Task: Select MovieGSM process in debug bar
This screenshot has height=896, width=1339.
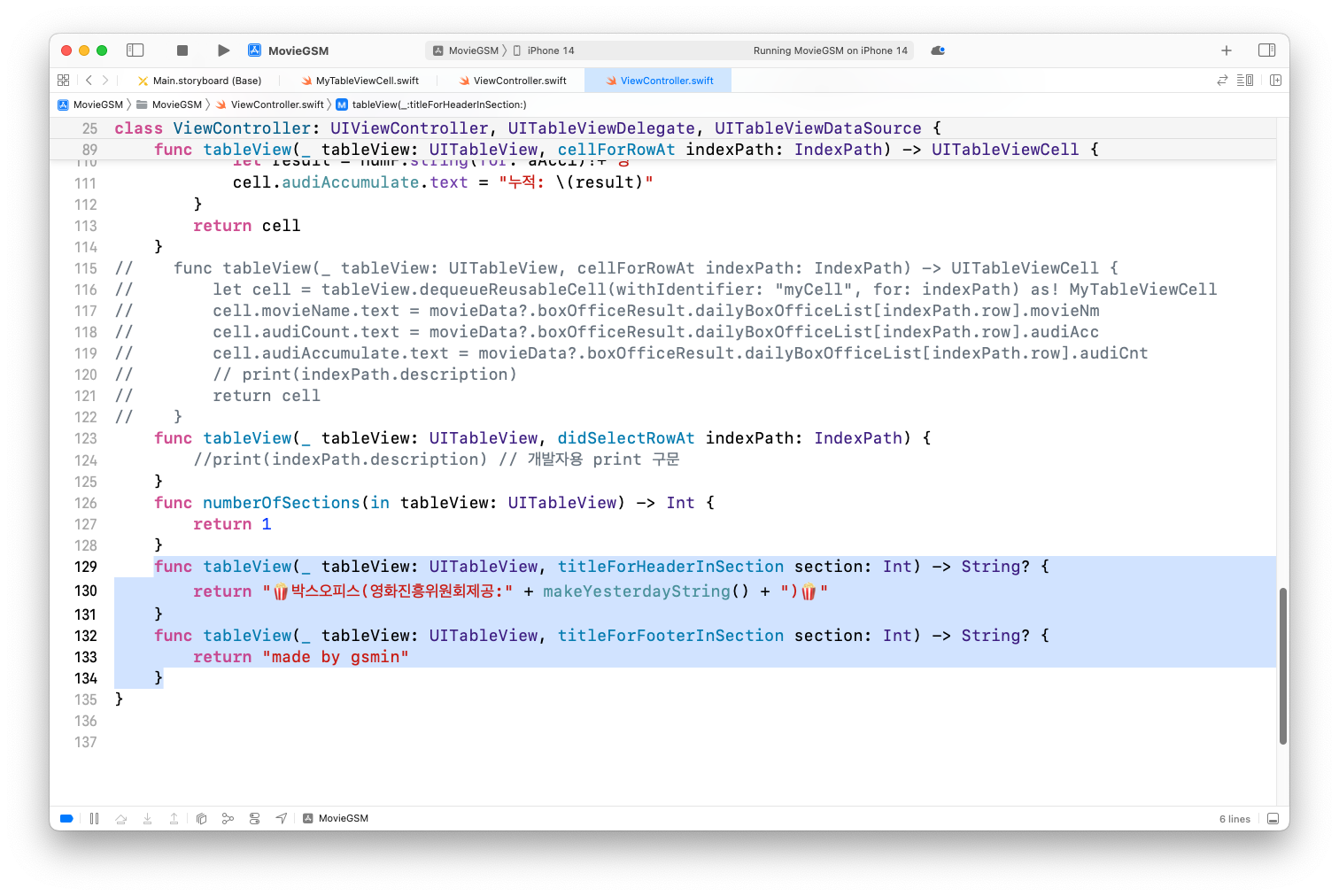Action: [x=336, y=818]
